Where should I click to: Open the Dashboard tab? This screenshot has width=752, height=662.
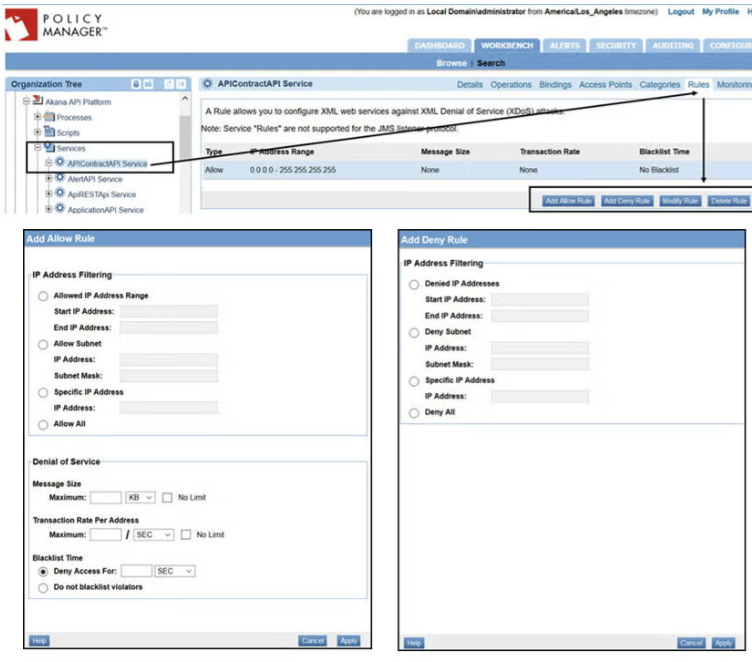(x=439, y=46)
